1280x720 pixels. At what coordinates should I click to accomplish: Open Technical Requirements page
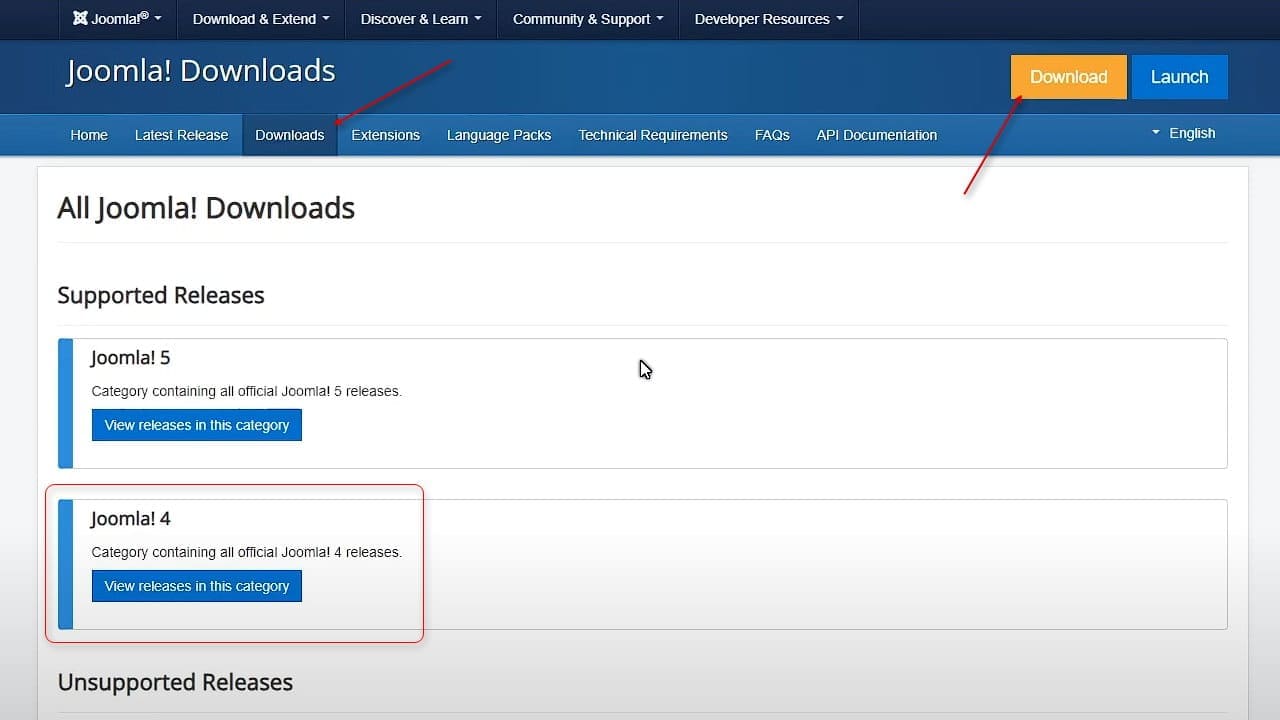tap(653, 135)
